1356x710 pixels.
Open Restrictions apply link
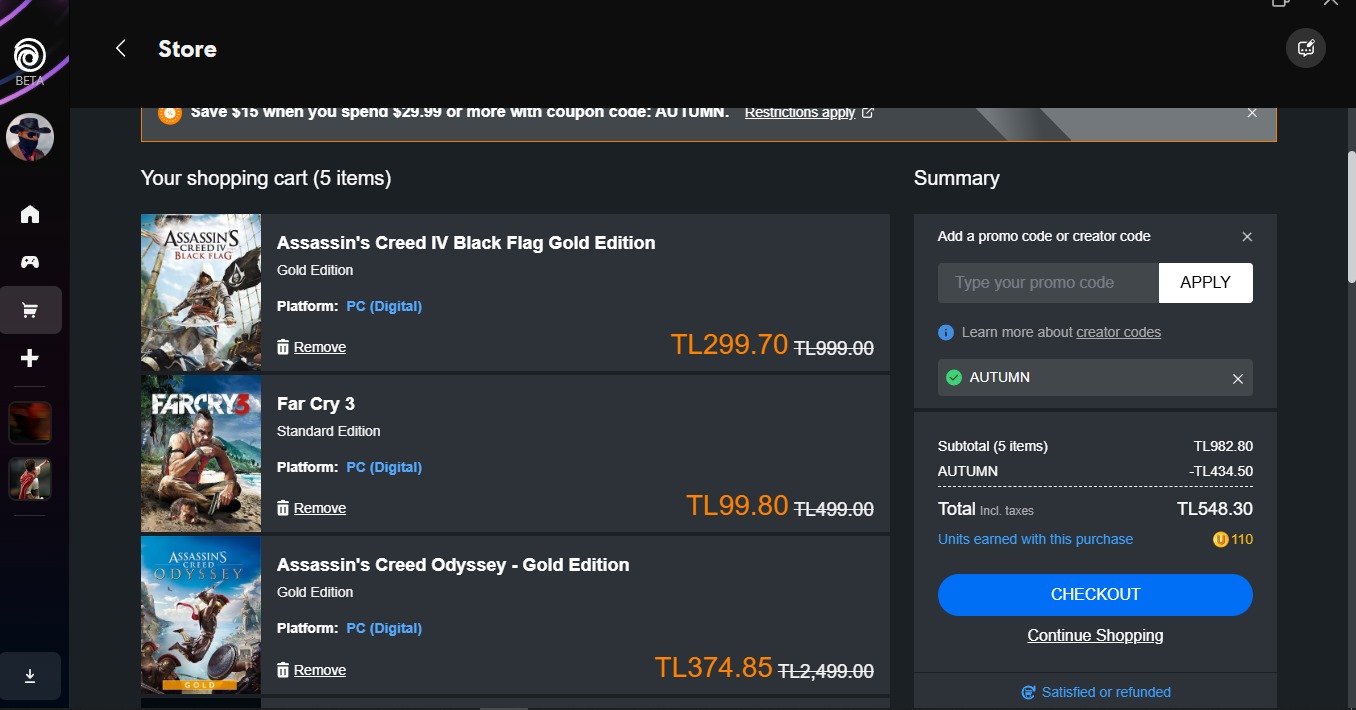click(800, 112)
